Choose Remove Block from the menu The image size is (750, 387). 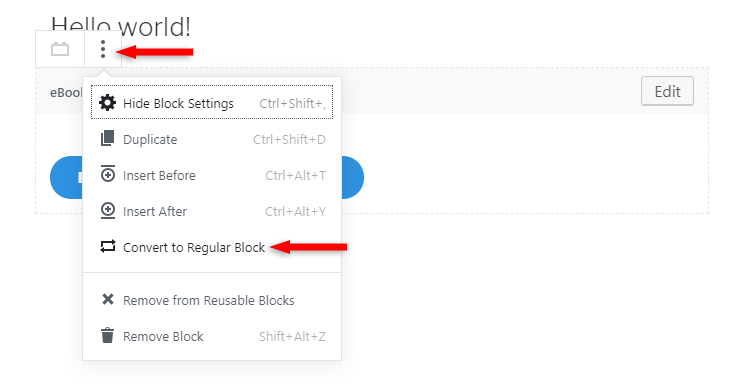pos(212,336)
